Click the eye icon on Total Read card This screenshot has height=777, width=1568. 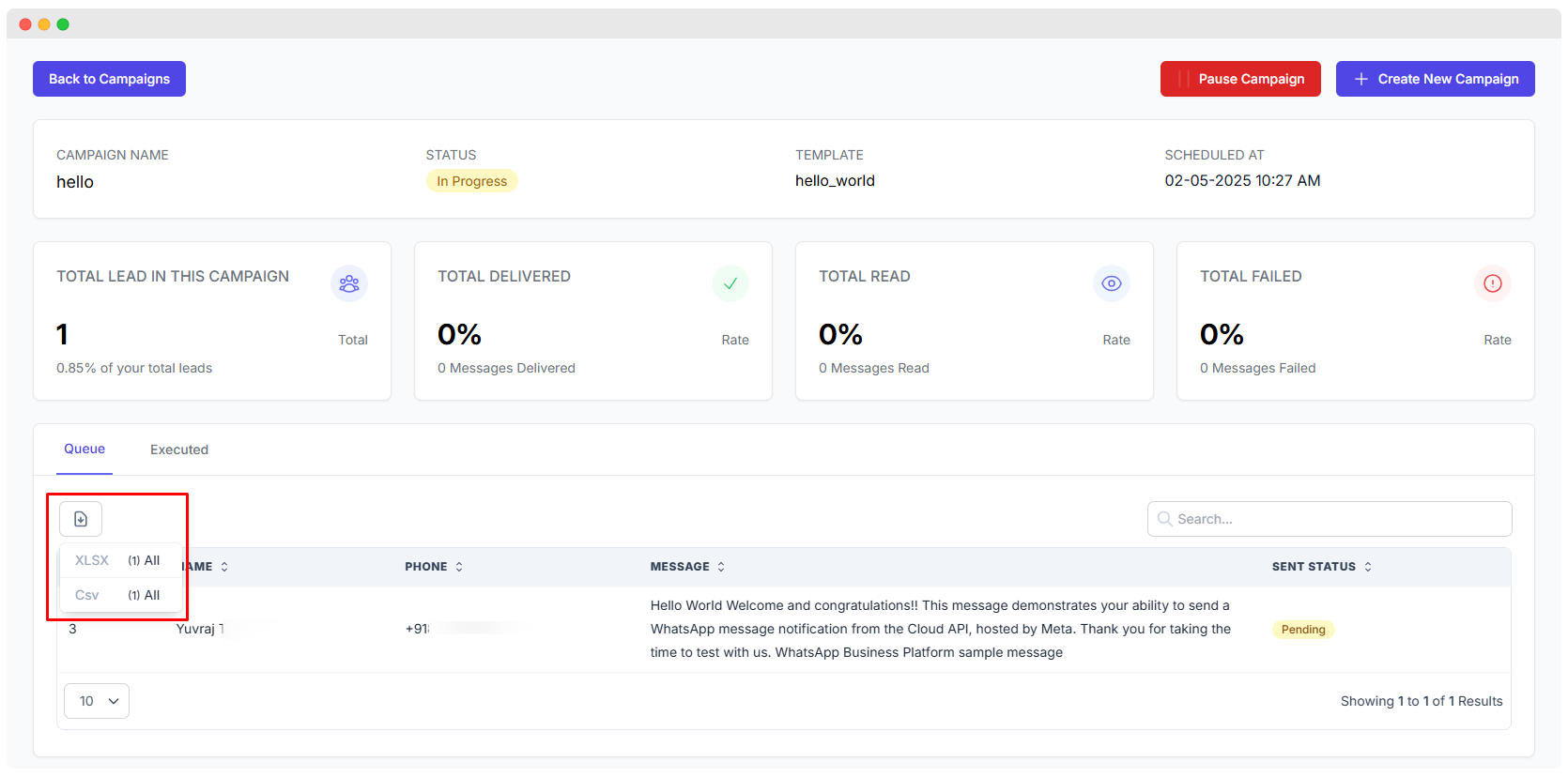1112,283
